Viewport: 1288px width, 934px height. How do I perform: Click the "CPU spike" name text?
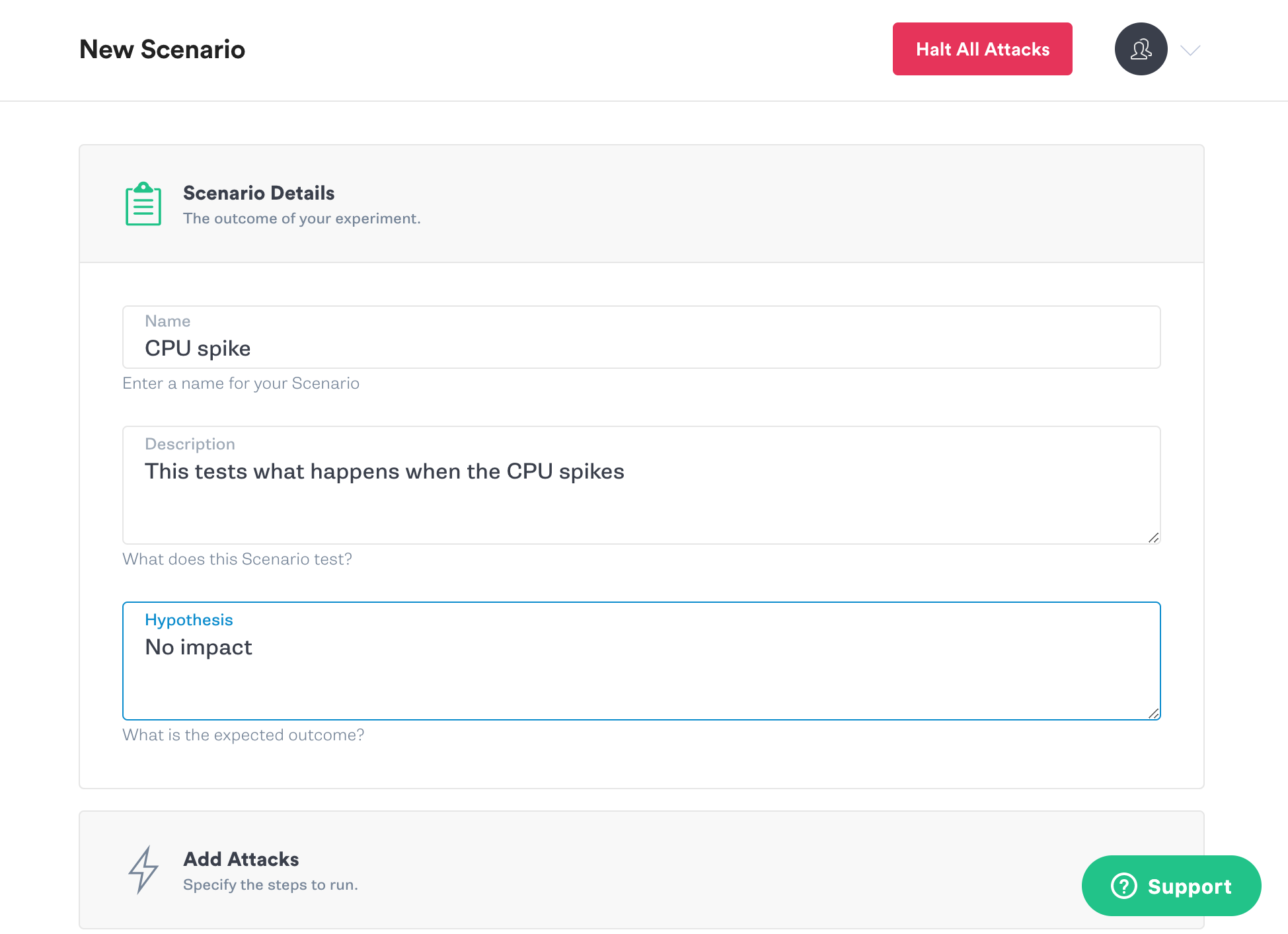(x=198, y=348)
